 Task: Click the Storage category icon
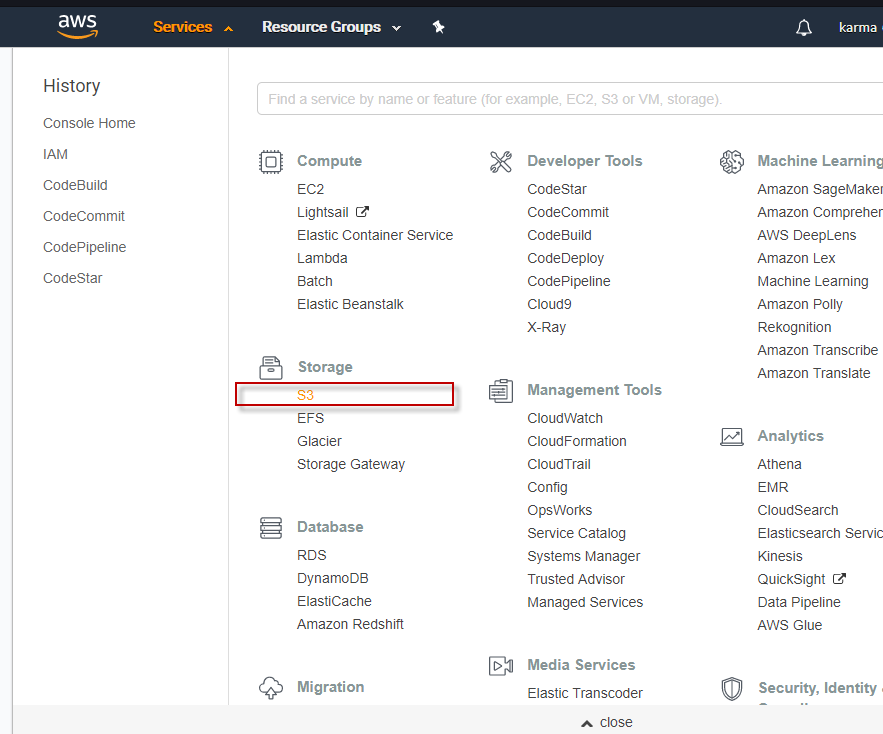270,367
